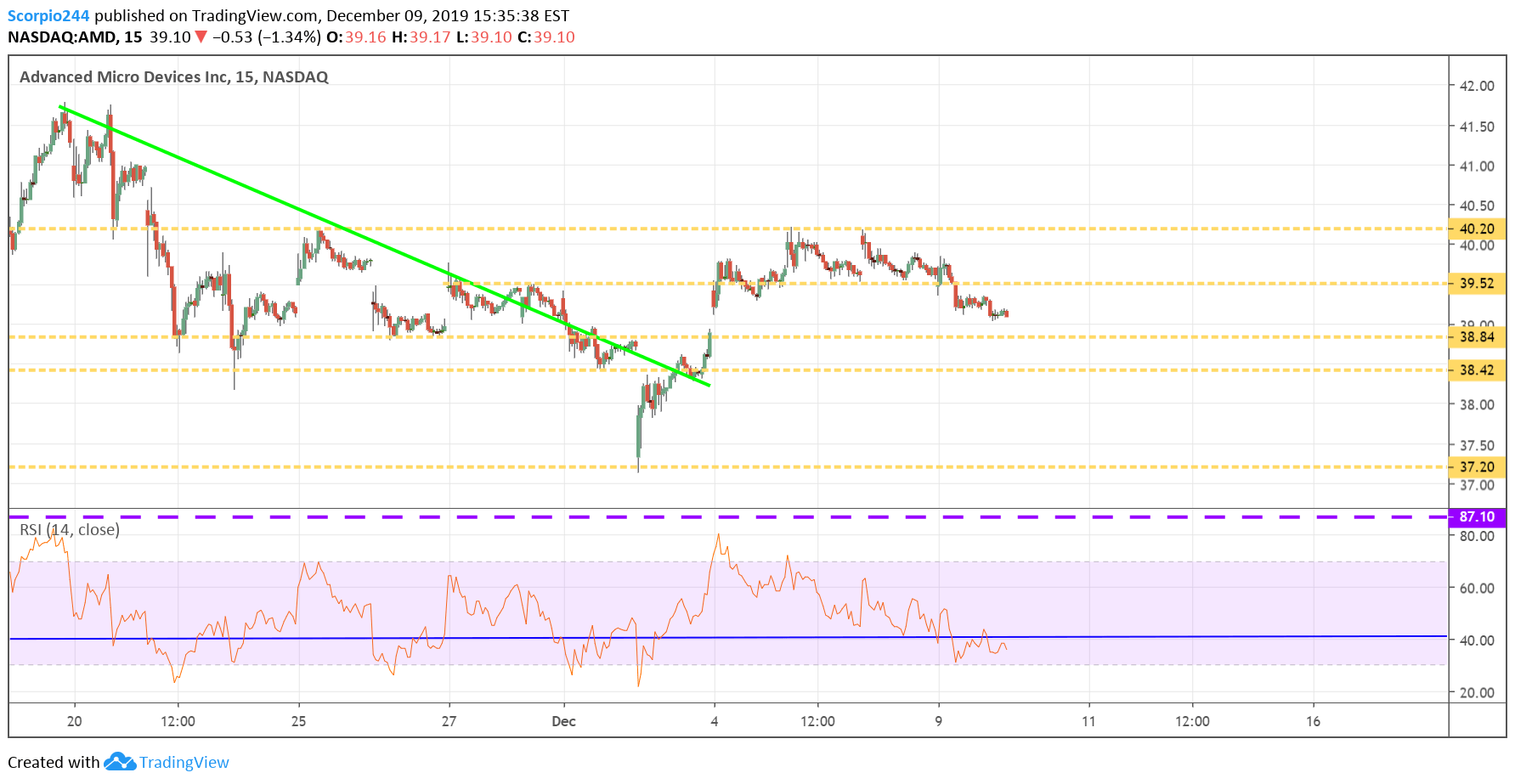Image resolution: width=1515 pixels, height=784 pixels.
Task: Click the Dec label on time axis
Action: (563, 721)
